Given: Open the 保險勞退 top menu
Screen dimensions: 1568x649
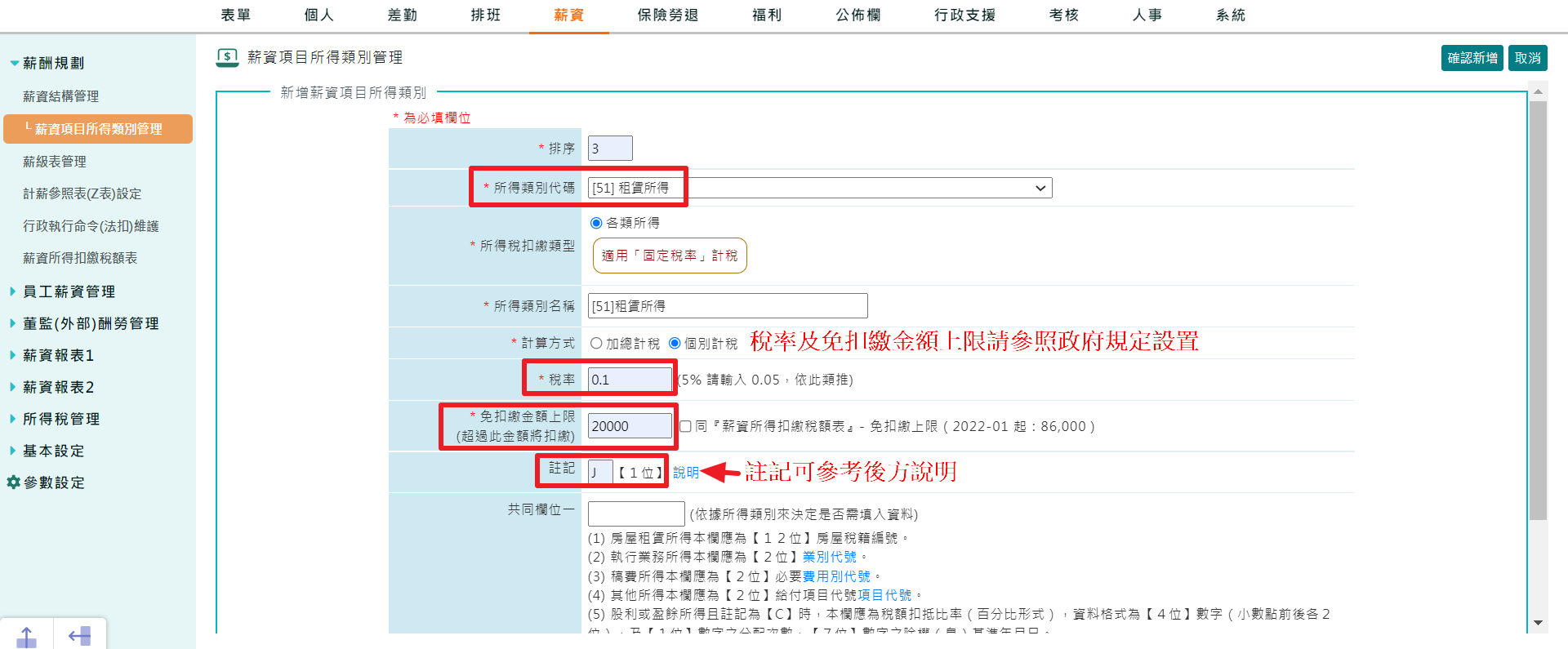Looking at the screenshot, I should (668, 15).
